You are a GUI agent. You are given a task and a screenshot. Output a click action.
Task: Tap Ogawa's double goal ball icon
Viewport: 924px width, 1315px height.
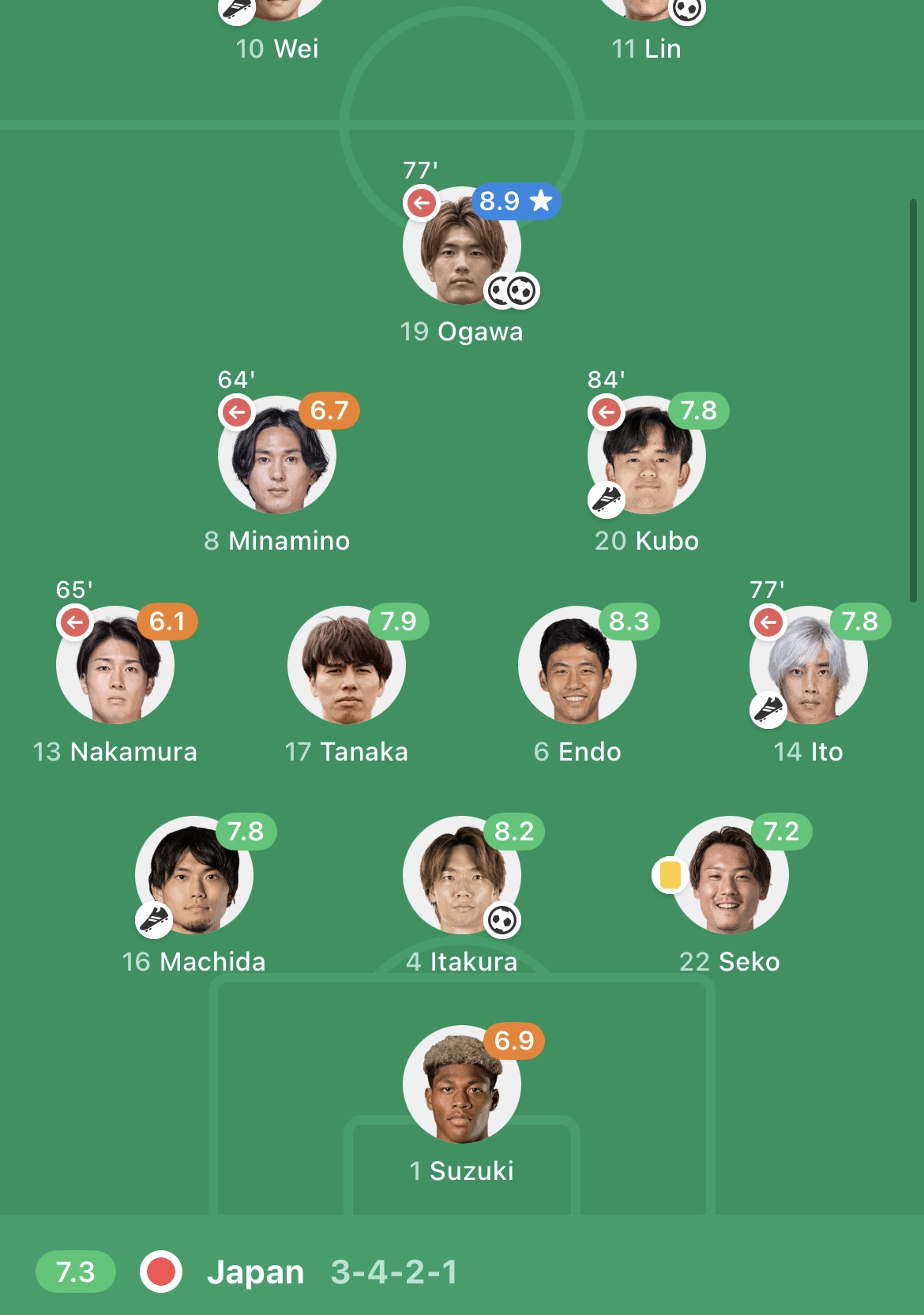click(x=513, y=291)
